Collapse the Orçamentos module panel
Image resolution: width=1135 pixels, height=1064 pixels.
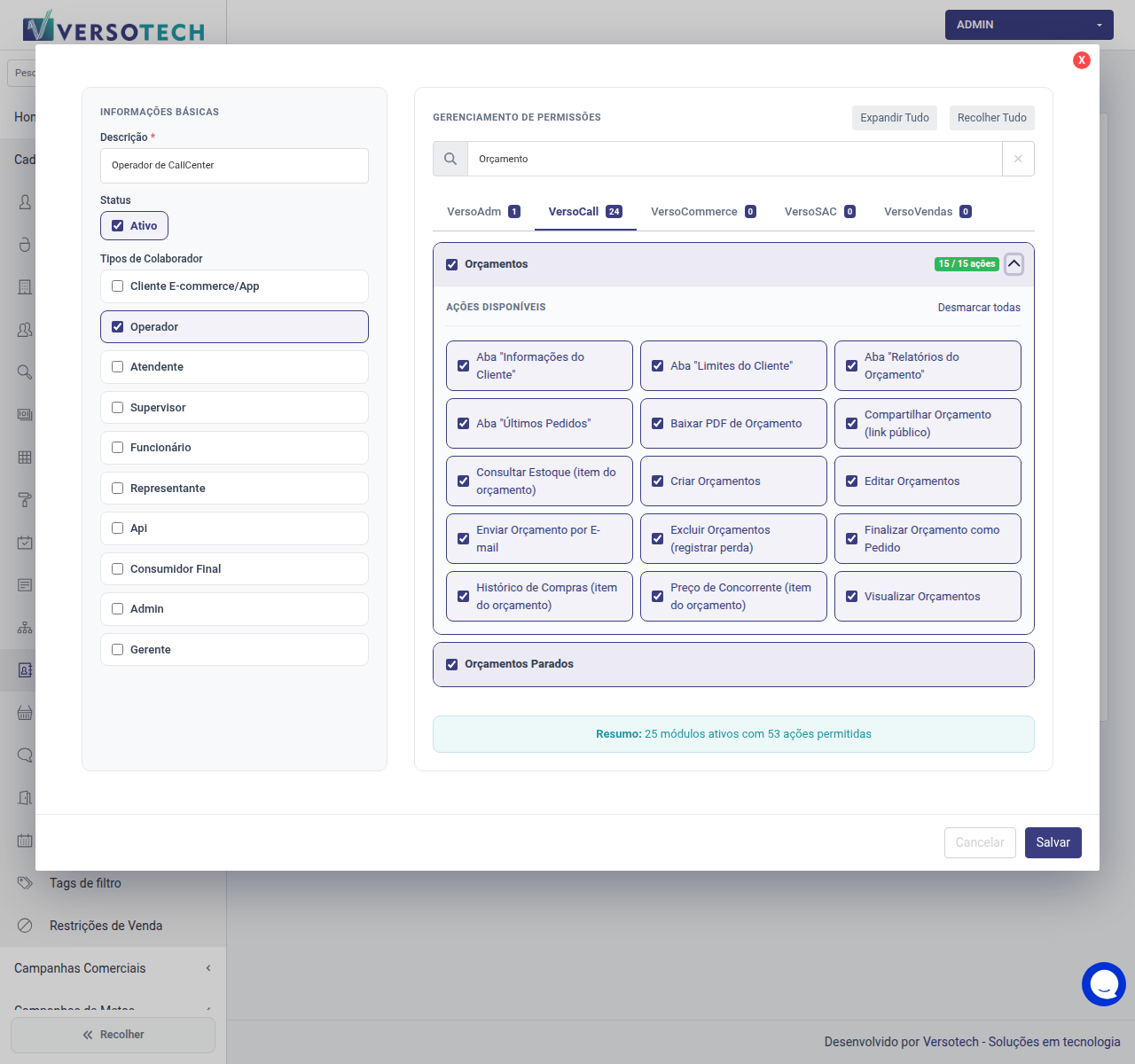coord(1014,264)
